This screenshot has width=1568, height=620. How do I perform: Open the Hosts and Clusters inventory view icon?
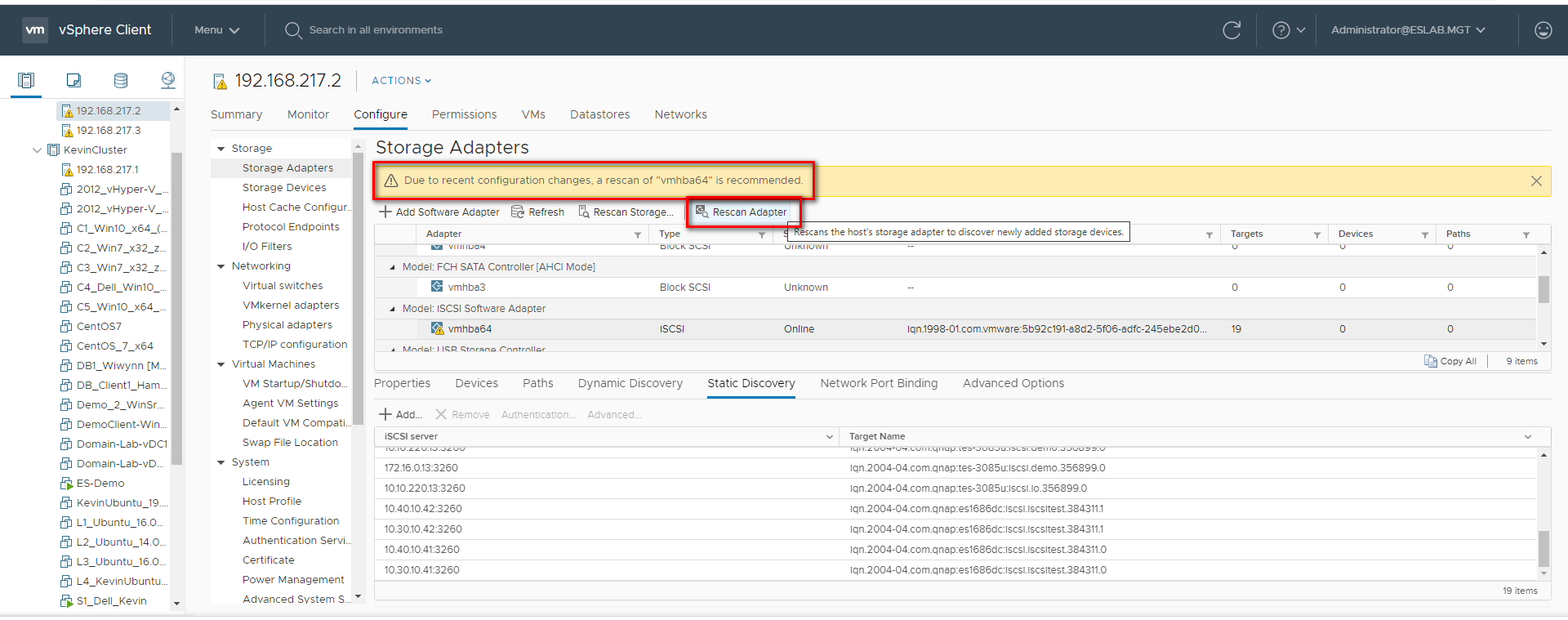tap(26, 80)
